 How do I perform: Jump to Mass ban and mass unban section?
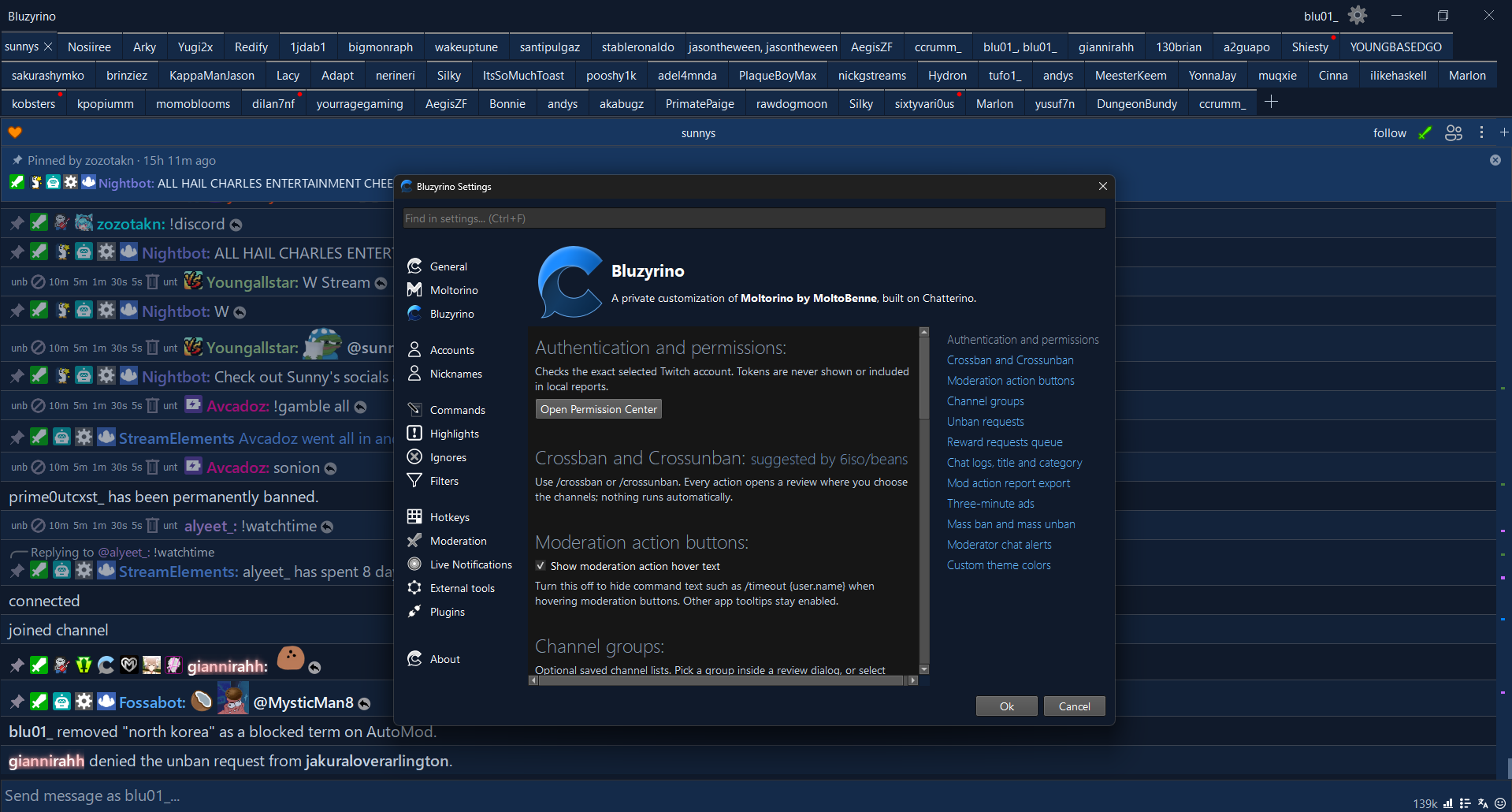(1011, 524)
